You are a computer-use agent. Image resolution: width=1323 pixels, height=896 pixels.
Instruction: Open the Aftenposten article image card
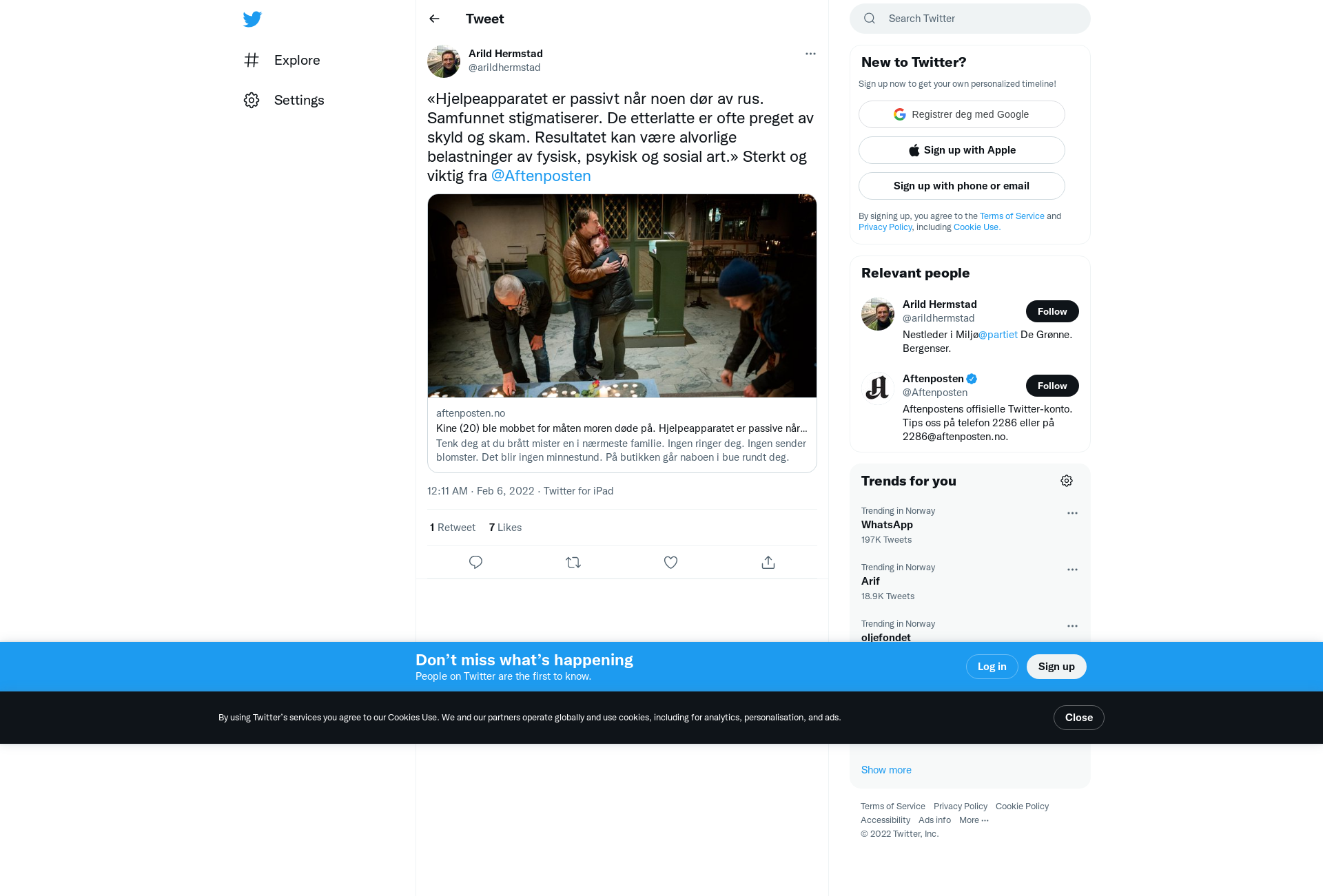(x=622, y=296)
